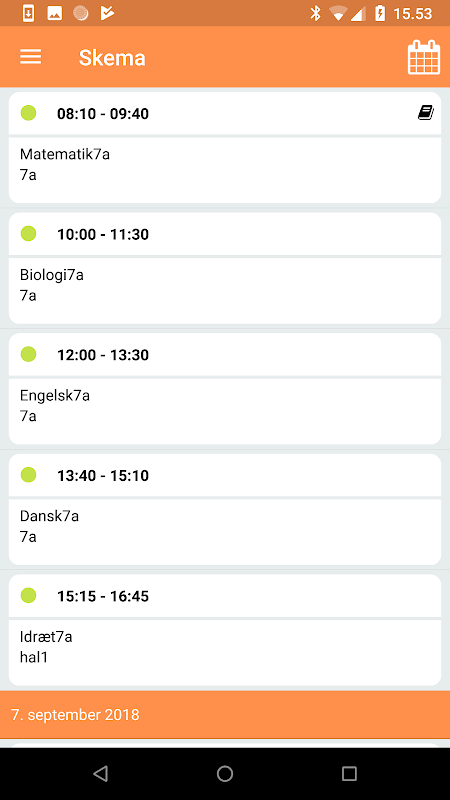Tap the Android home circle button
The width and height of the screenshot is (450, 800).
click(225, 774)
